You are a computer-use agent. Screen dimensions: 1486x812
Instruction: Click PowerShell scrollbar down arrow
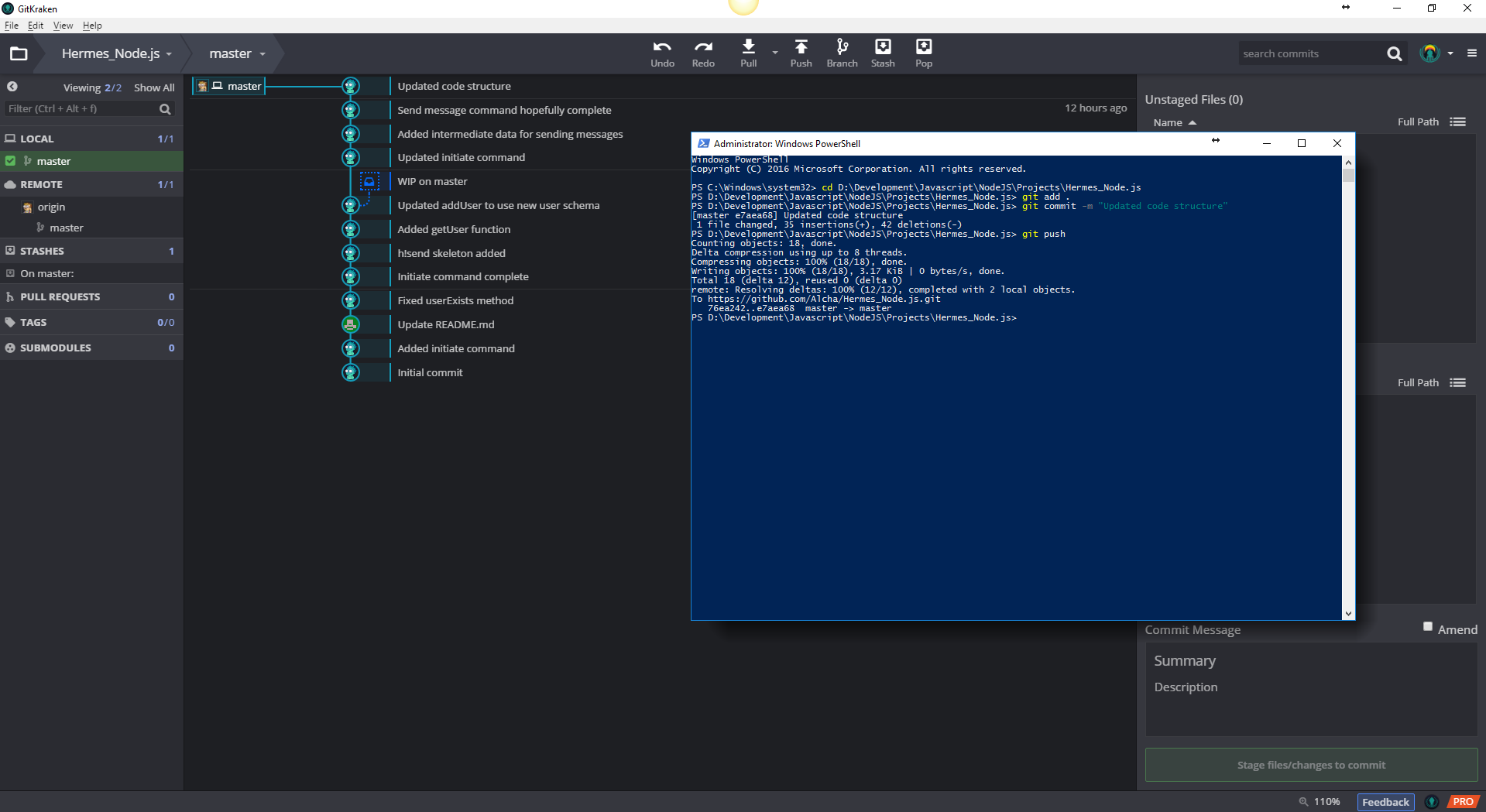(1348, 614)
